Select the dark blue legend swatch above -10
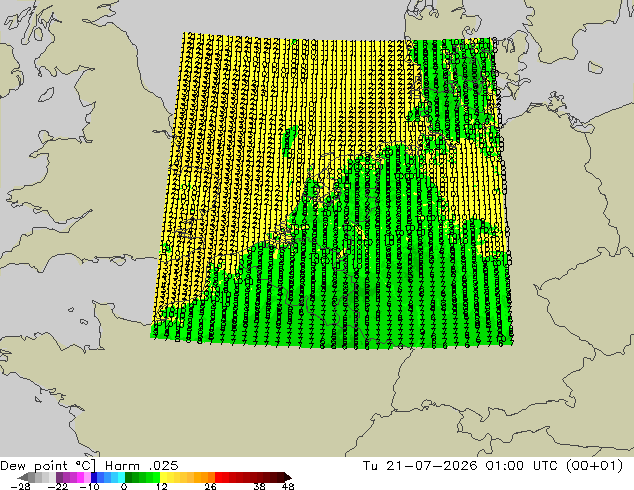Screen dimensions: 634x490 pos(94,477)
